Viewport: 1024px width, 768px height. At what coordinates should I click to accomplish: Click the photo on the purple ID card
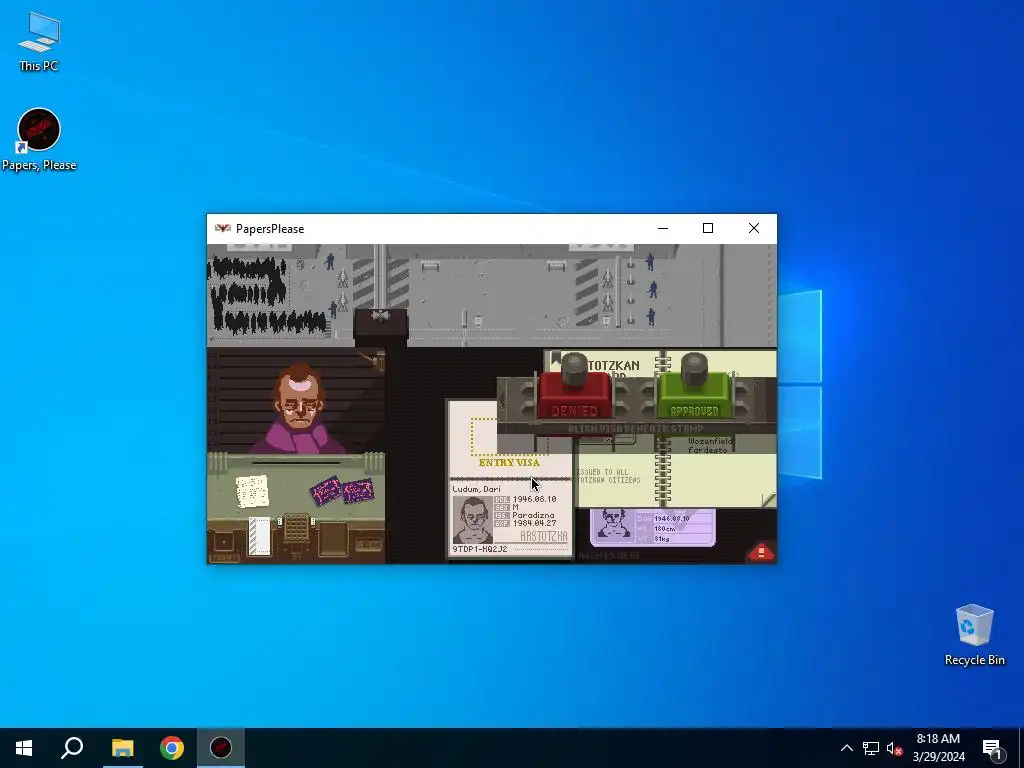click(x=612, y=525)
